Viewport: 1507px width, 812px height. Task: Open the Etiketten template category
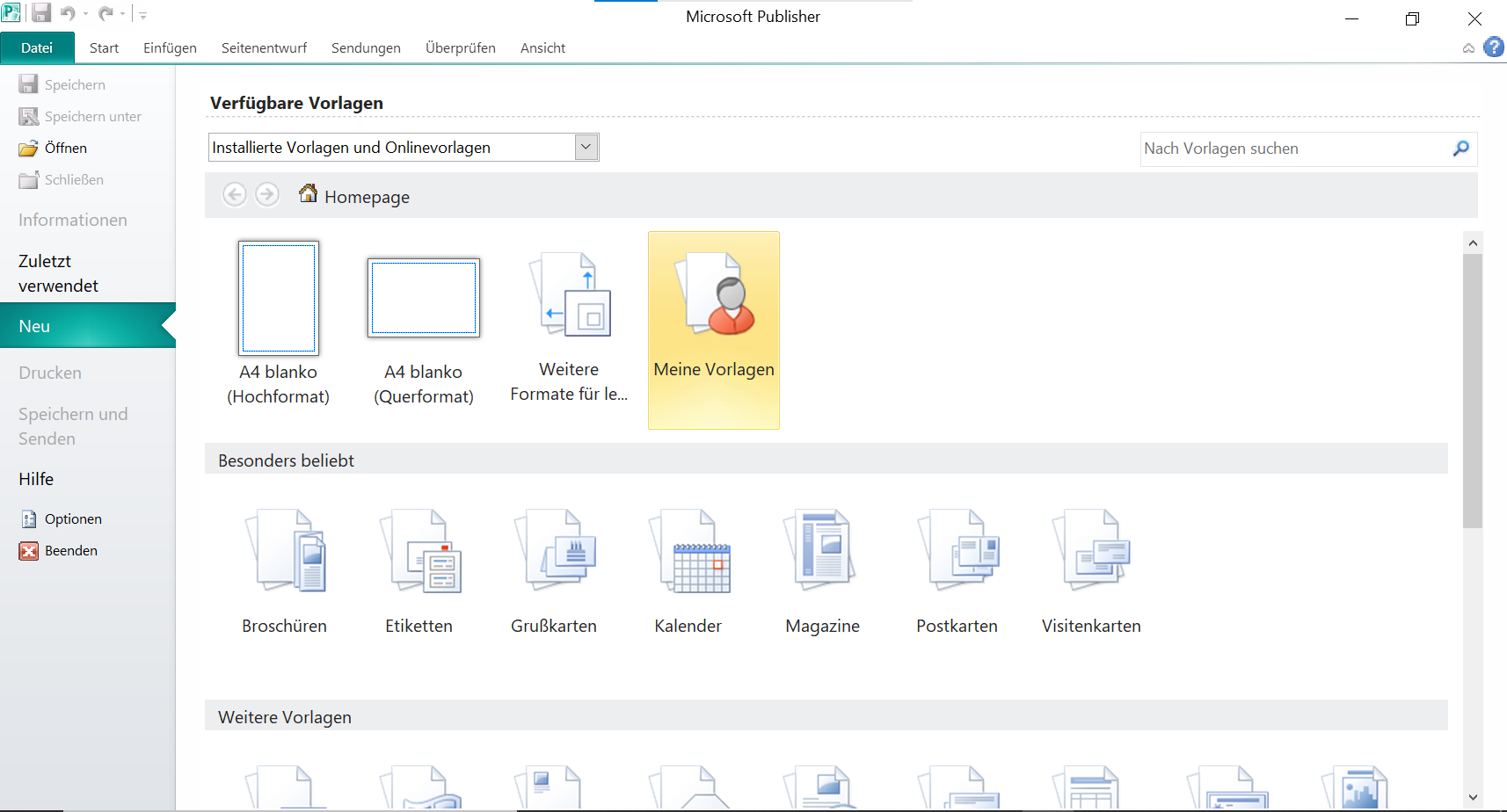click(x=419, y=571)
